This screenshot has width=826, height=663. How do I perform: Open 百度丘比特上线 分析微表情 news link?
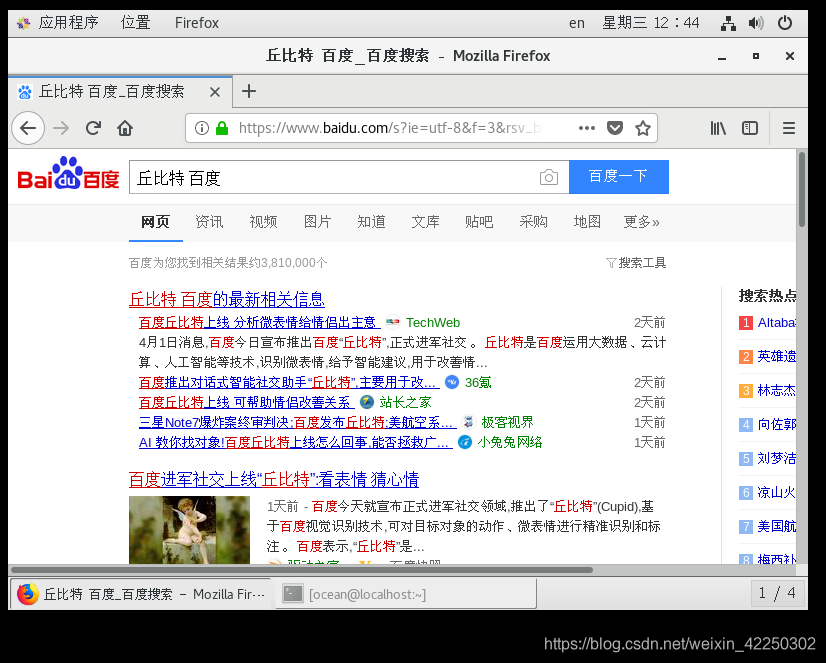(x=259, y=322)
